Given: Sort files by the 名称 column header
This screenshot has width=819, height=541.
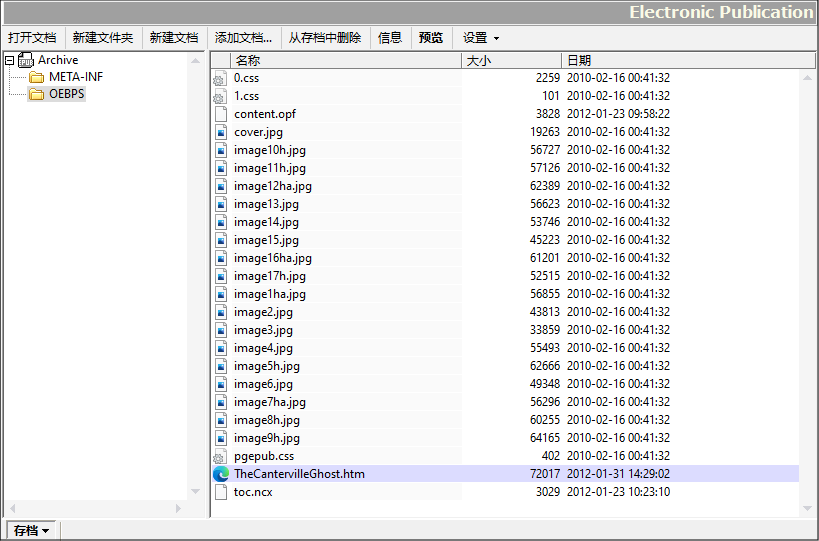Looking at the screenshot, I should [346, 61].
